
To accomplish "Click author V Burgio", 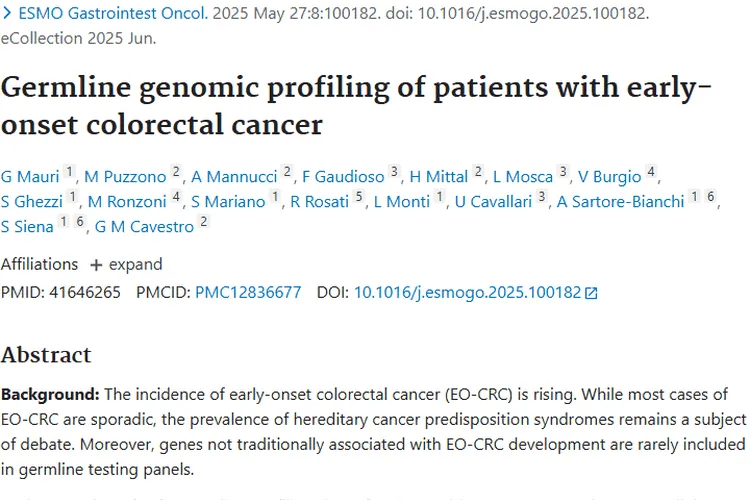I will click(x=612, y=177).
